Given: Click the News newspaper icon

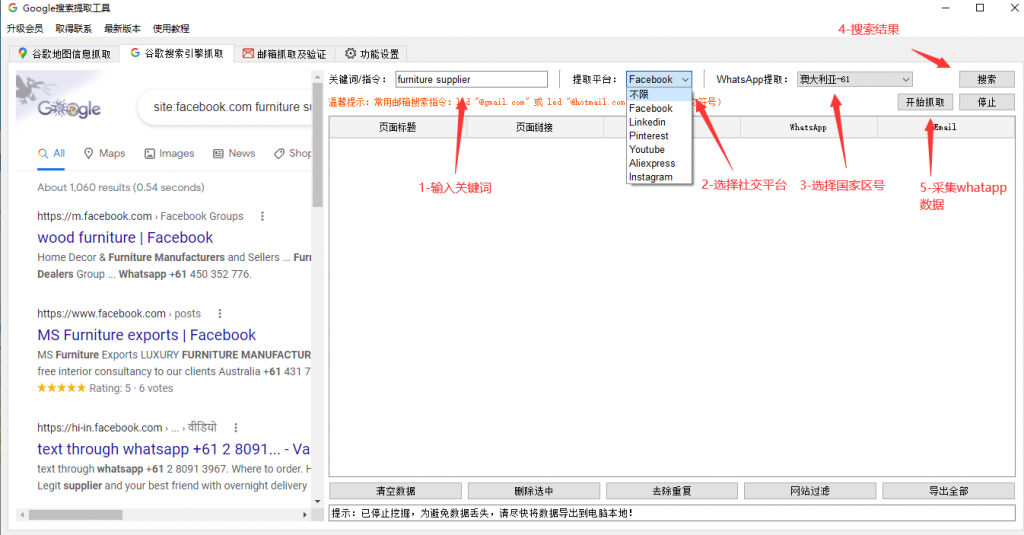Looking at the screenshot, I should click(x=218, y=154).
